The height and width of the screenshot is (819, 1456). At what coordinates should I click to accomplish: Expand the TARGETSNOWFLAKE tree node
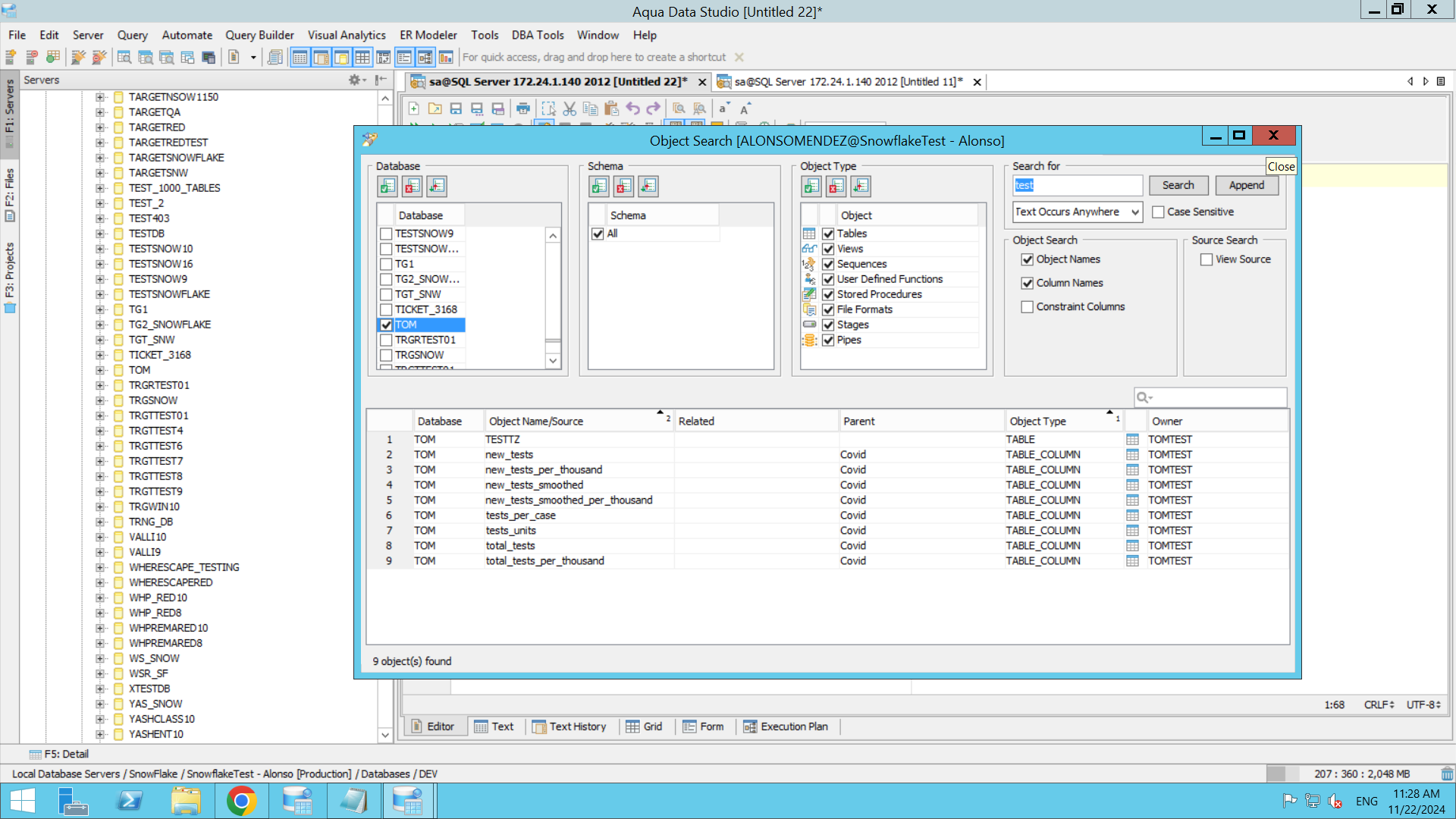[x=100, y=158]
